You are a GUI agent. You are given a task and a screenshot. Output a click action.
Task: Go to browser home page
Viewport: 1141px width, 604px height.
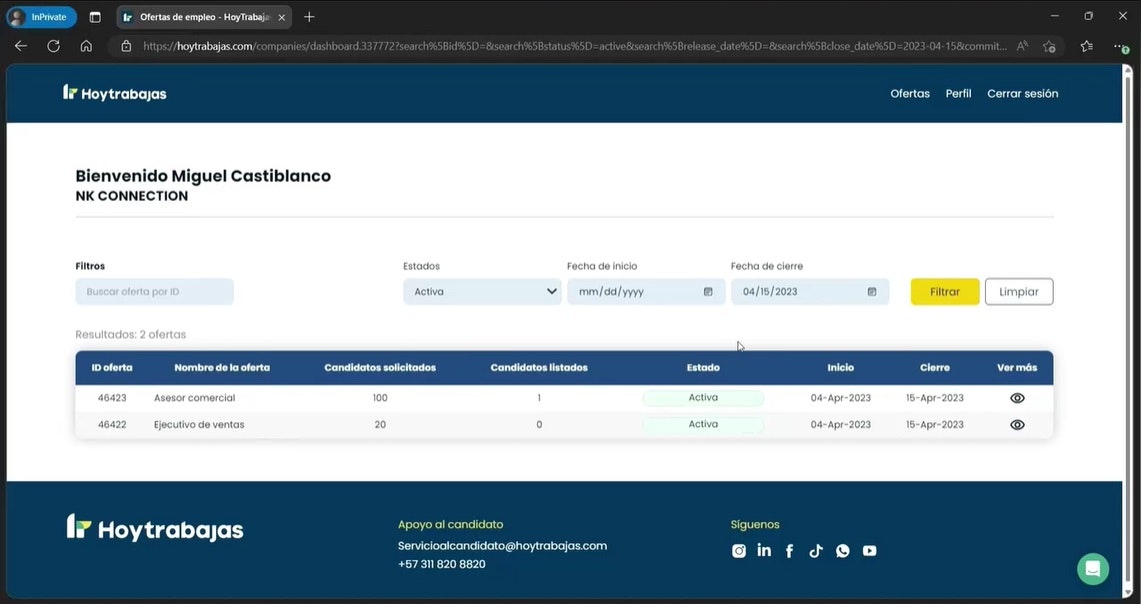(86, 46)
